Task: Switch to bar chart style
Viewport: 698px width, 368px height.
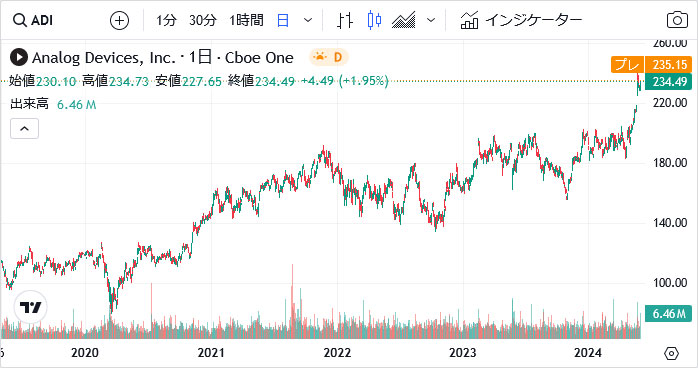Action: pyautogui.click(x=345, y=20)
